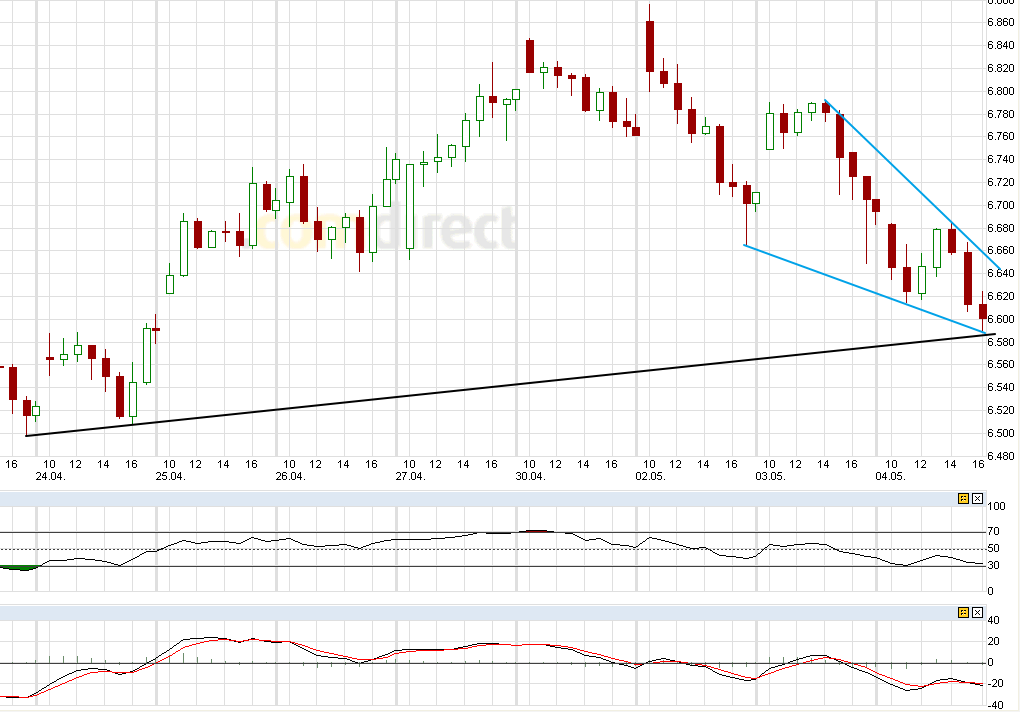
Task: Select the 6.760 price axis value
Action: pos(1000,136)
